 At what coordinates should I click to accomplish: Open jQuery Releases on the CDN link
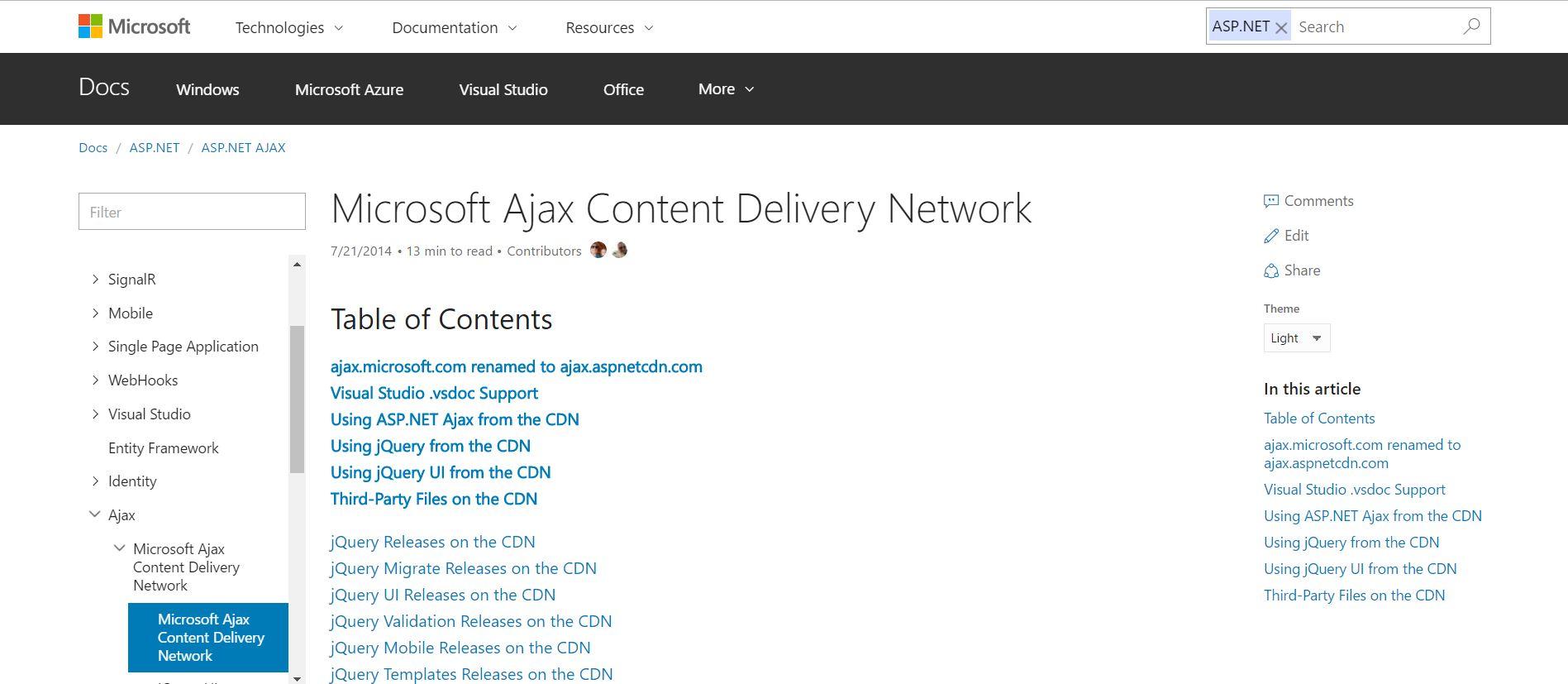pyautogui.click(x=432, y=542)
